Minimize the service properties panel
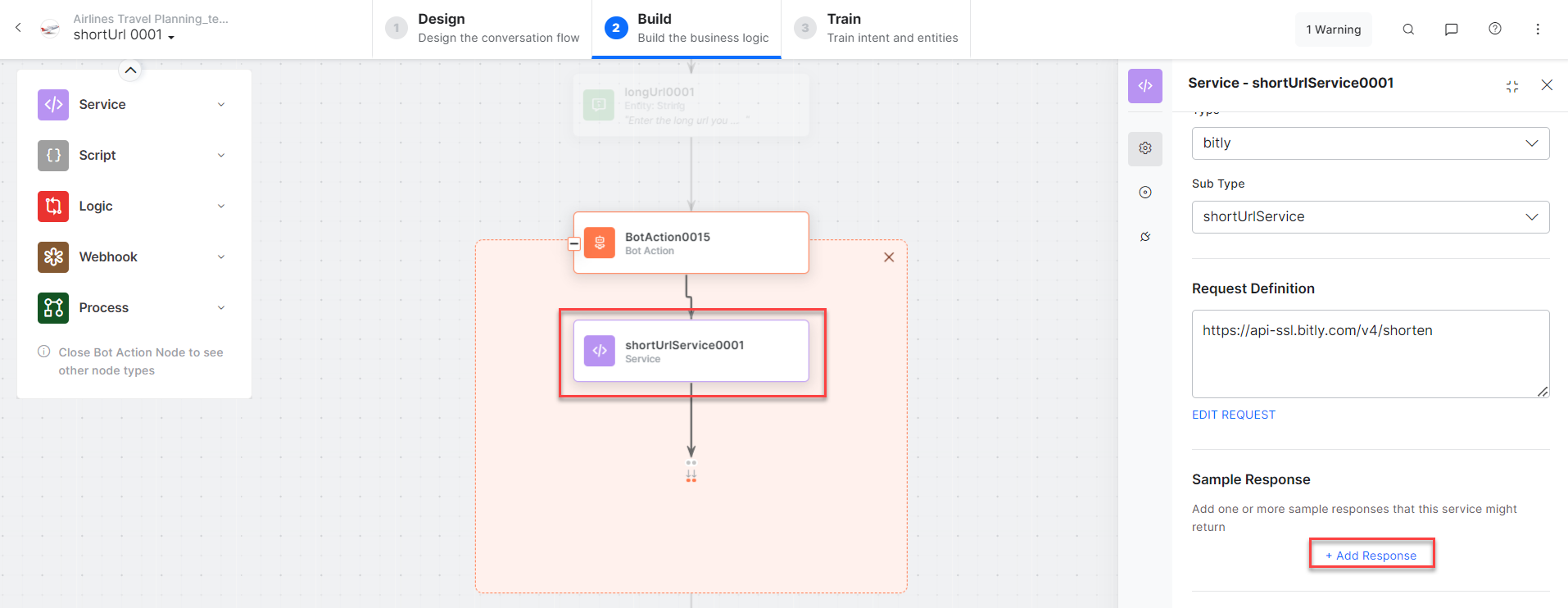Screen dimensions: 1568x608 (x=1512, y=86)
